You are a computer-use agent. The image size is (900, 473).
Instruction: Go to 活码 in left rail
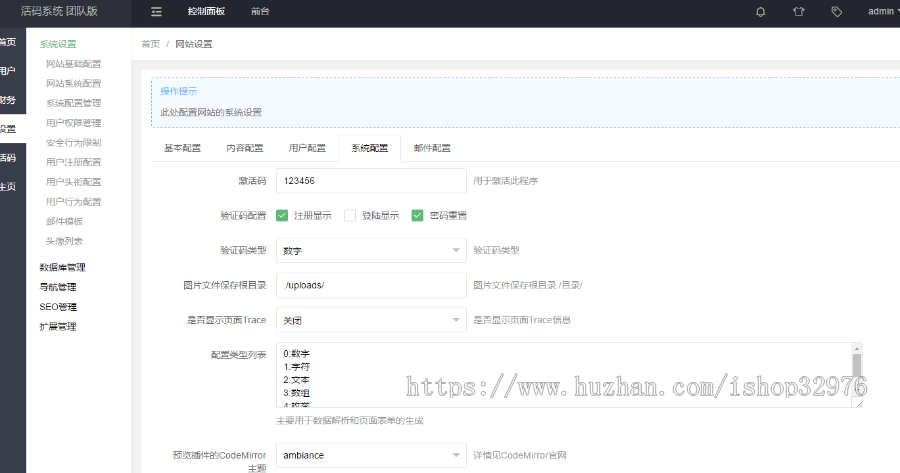[x=13, y=158]
